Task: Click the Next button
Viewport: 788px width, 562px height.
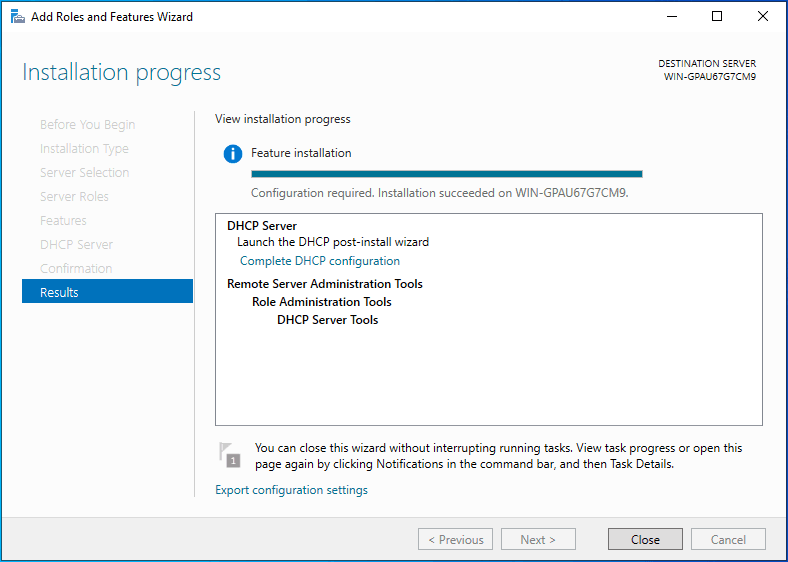Action: [537, 539]
